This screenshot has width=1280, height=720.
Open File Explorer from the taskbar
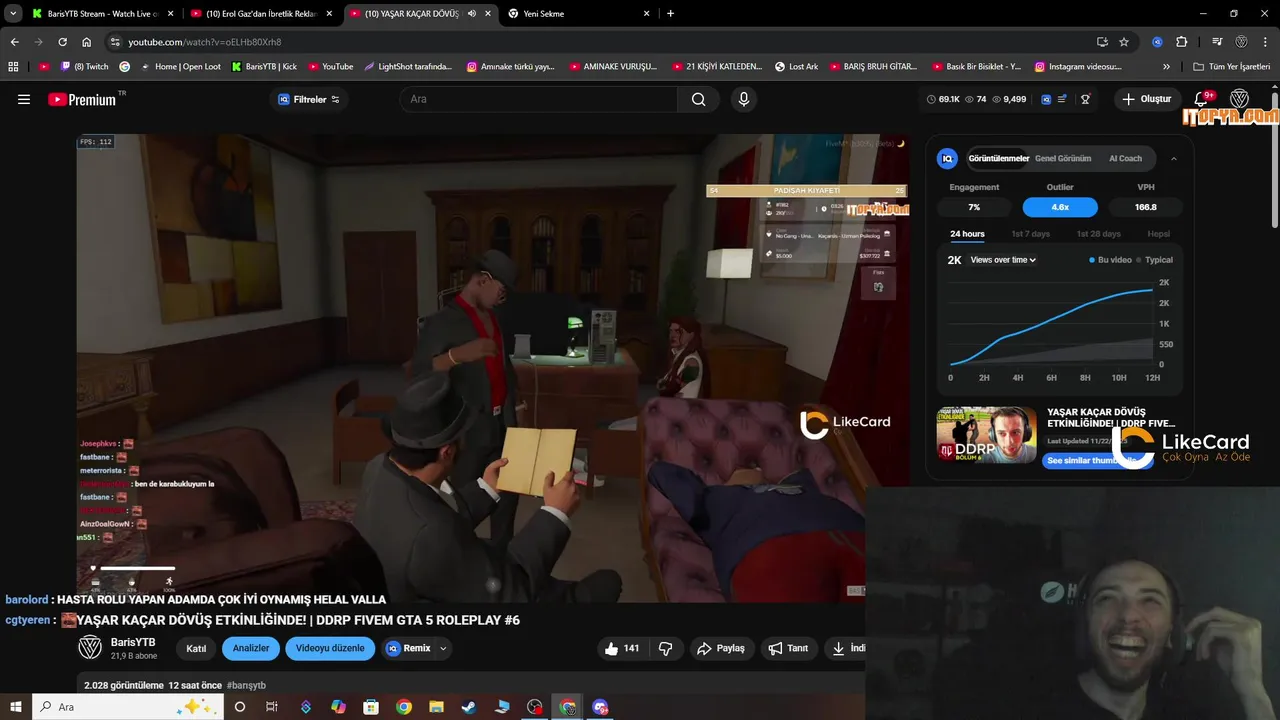(x=437, y=707)
